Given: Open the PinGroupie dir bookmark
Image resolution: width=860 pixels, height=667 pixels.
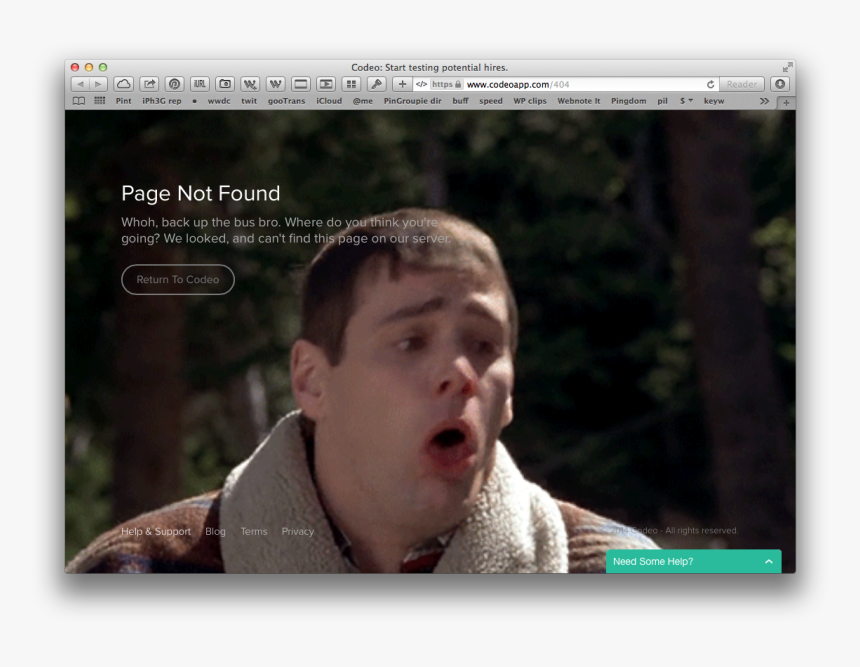Looking at the screenshot, I should click(x=412, y=101).
